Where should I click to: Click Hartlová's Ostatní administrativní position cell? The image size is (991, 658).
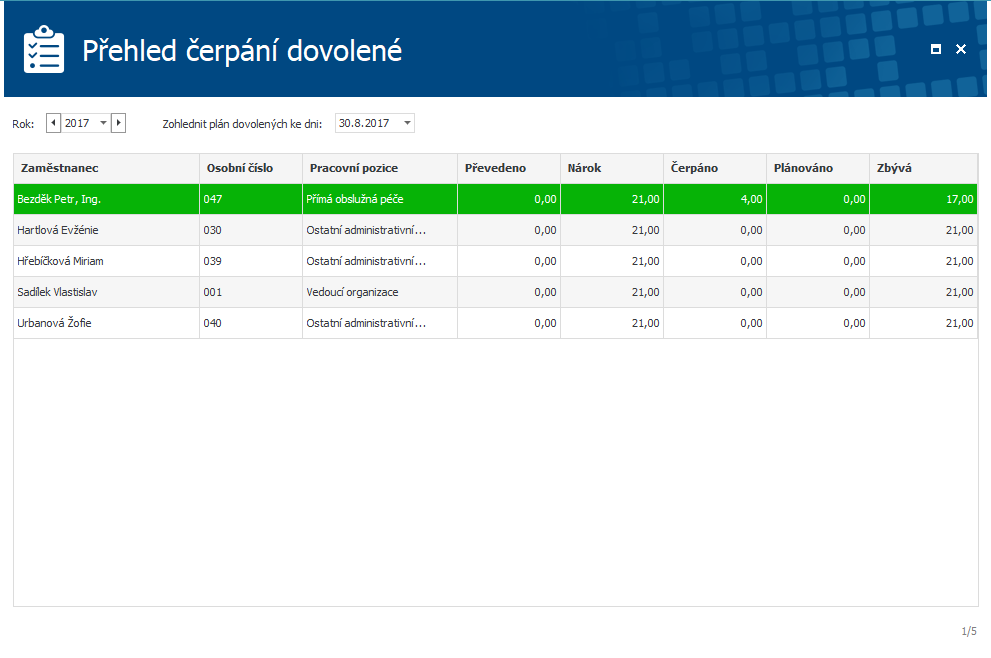[x=380, y=230]
